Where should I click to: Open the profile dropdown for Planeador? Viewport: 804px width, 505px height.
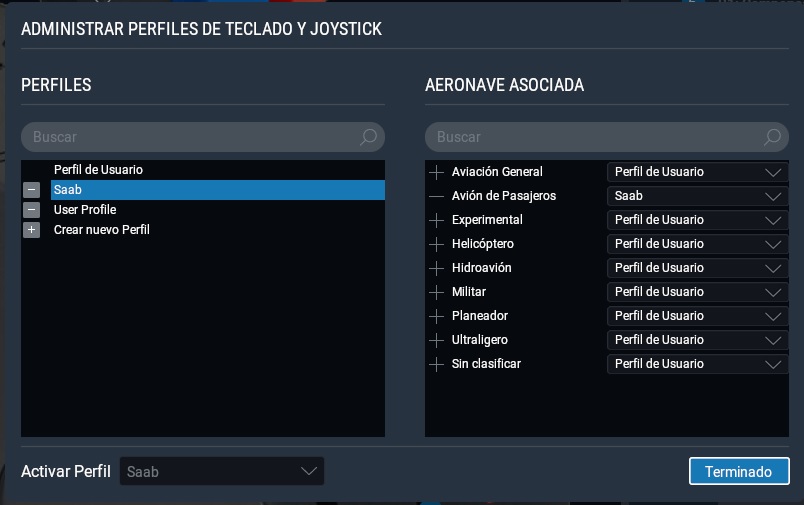tap(697, 316)
